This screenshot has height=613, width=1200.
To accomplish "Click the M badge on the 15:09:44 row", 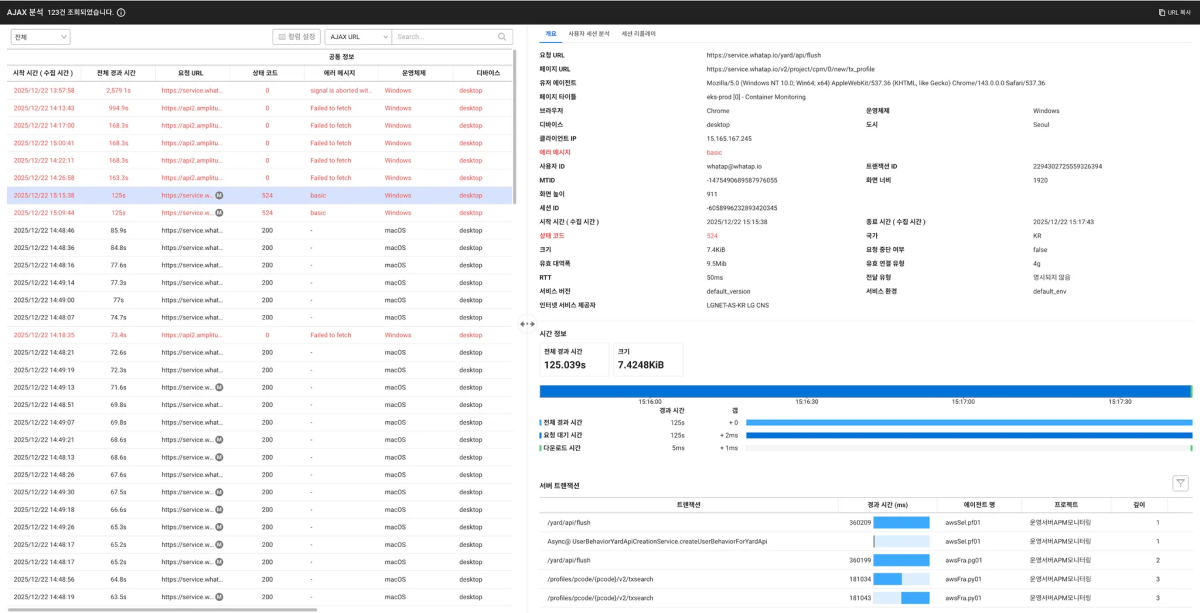I will point(219,213).
